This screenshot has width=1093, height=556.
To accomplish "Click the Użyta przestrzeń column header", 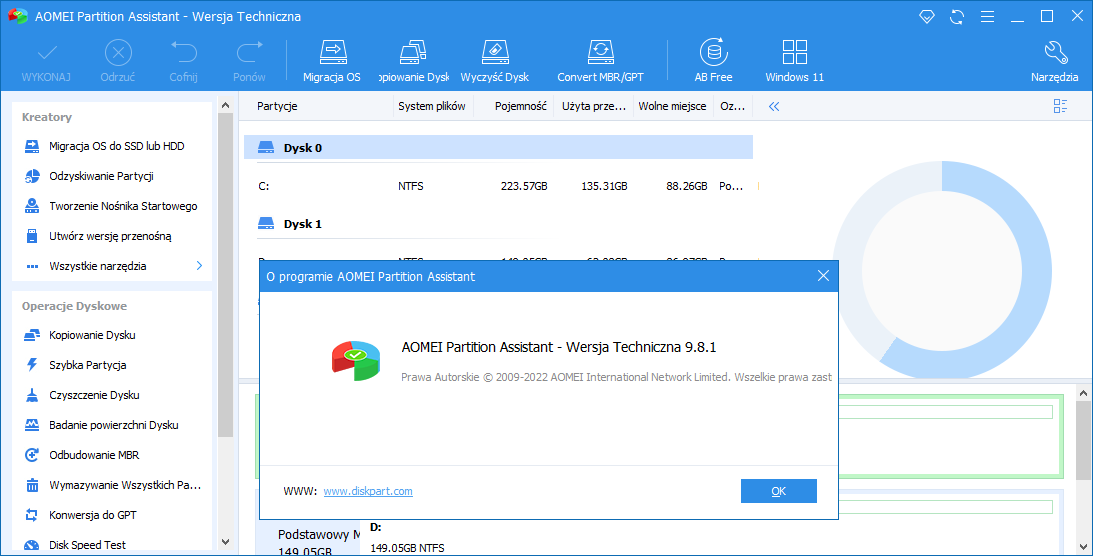I will pyautogui.click(x=594, y=107).
